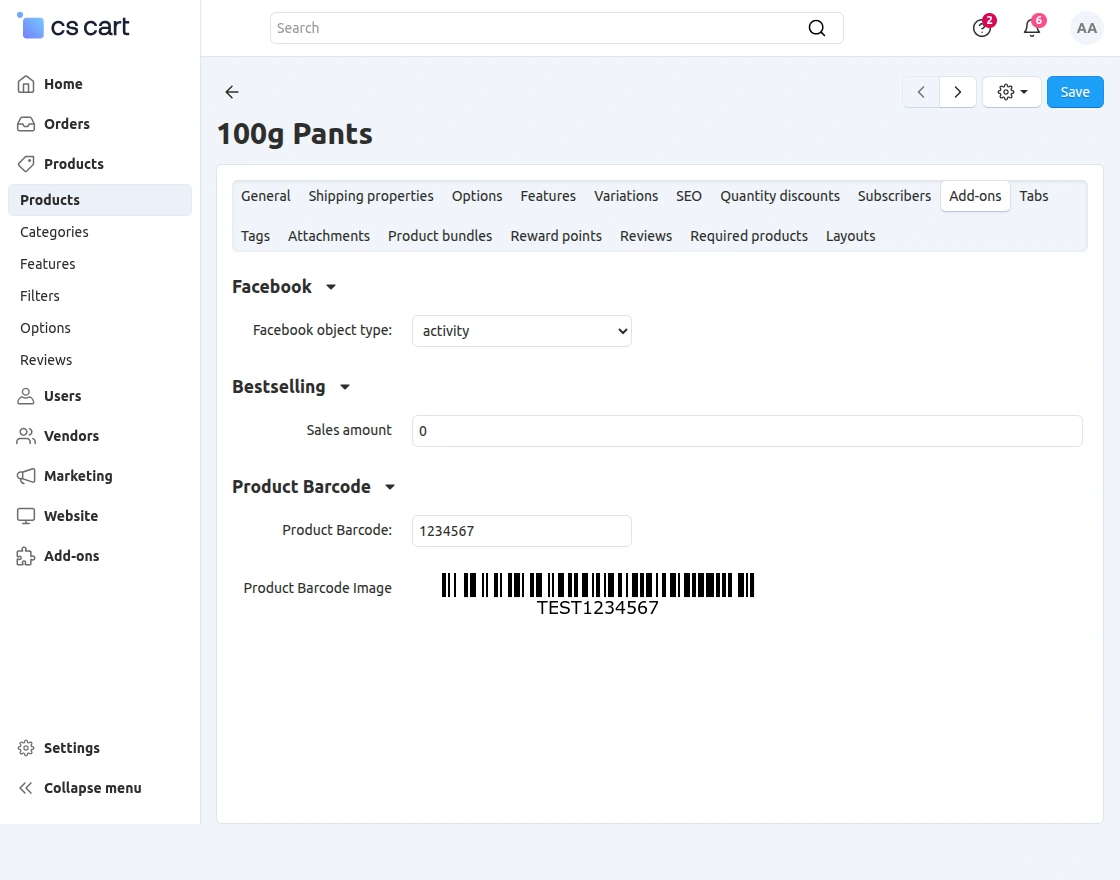The width and height of the screenshot is (1120, 880).
Task: Open Users in the sidebar
Action: tap(62, 396)
